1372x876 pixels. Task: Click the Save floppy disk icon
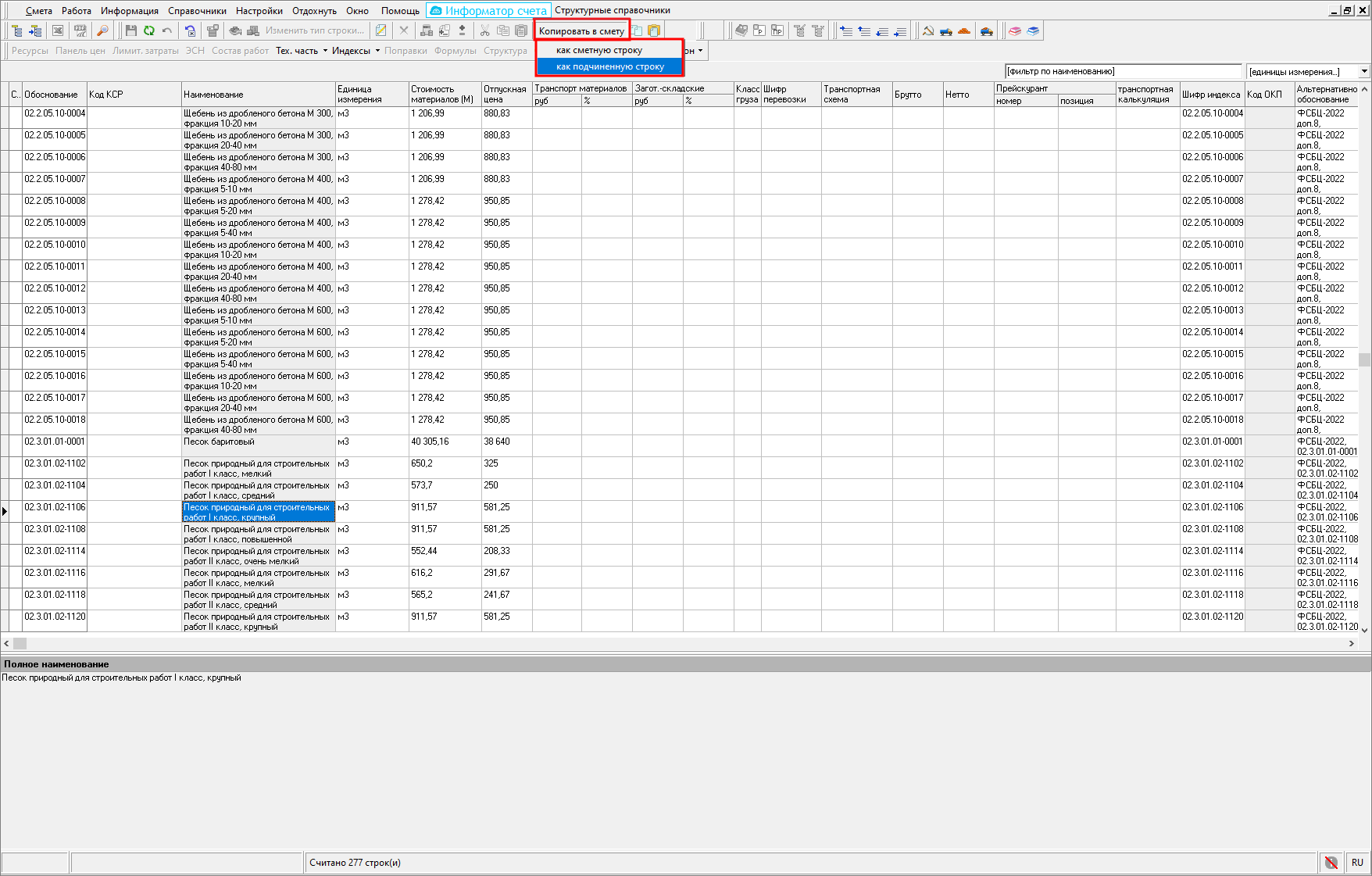130,30
